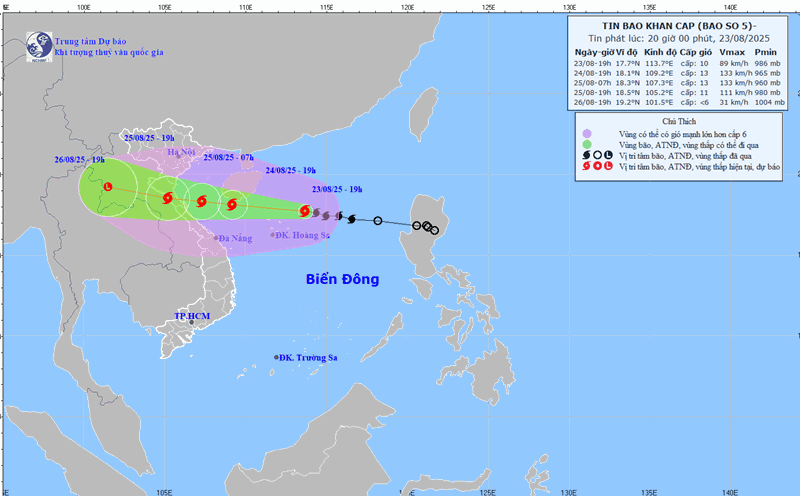Click the purple circle in the legend
The image size is (800, 496).
(x=586, y=131)
